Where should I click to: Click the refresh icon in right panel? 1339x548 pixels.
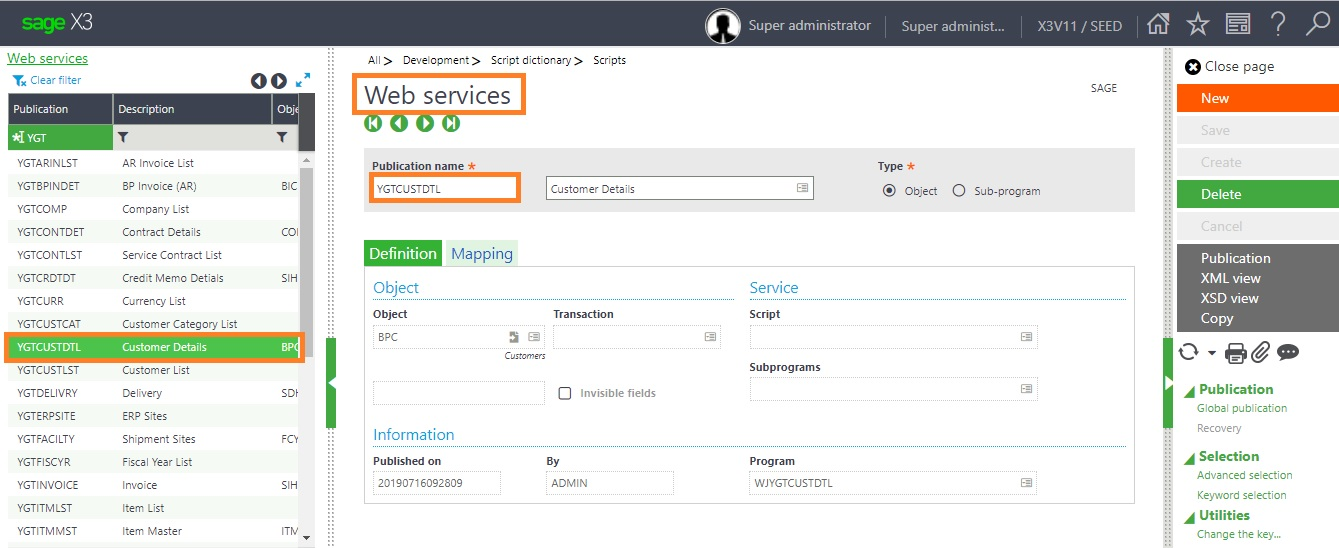point(1189,352)
